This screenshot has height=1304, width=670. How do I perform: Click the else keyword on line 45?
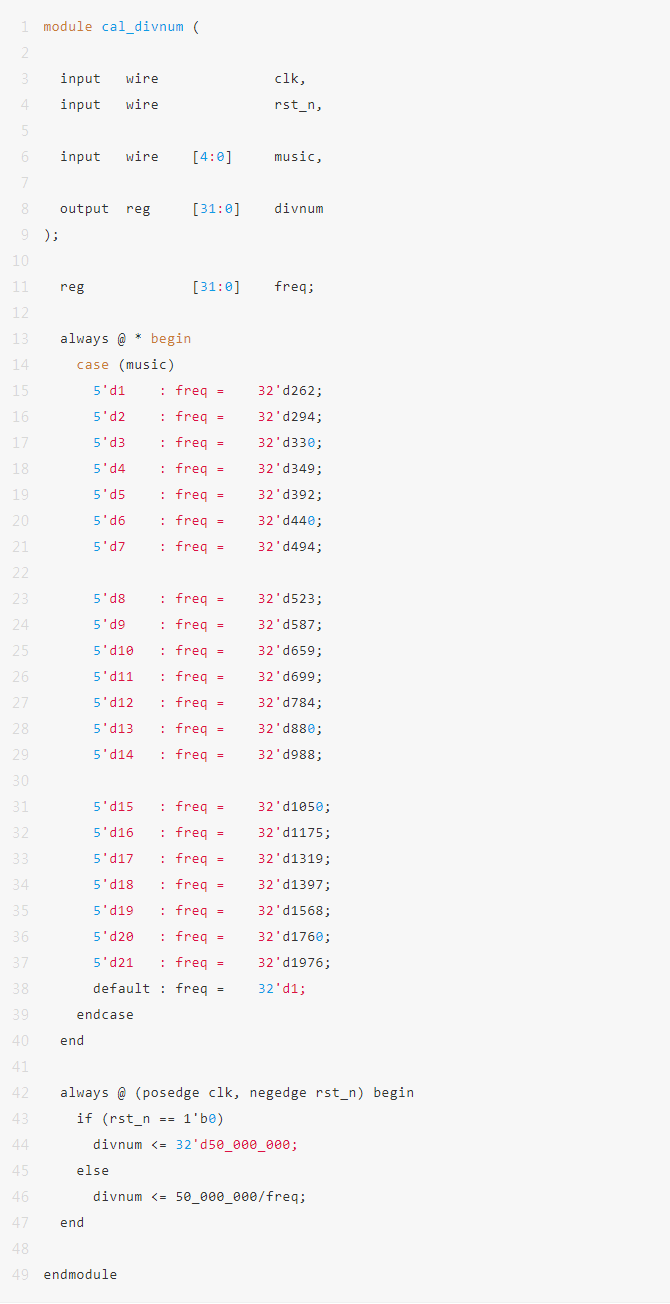click(92, 1171)
